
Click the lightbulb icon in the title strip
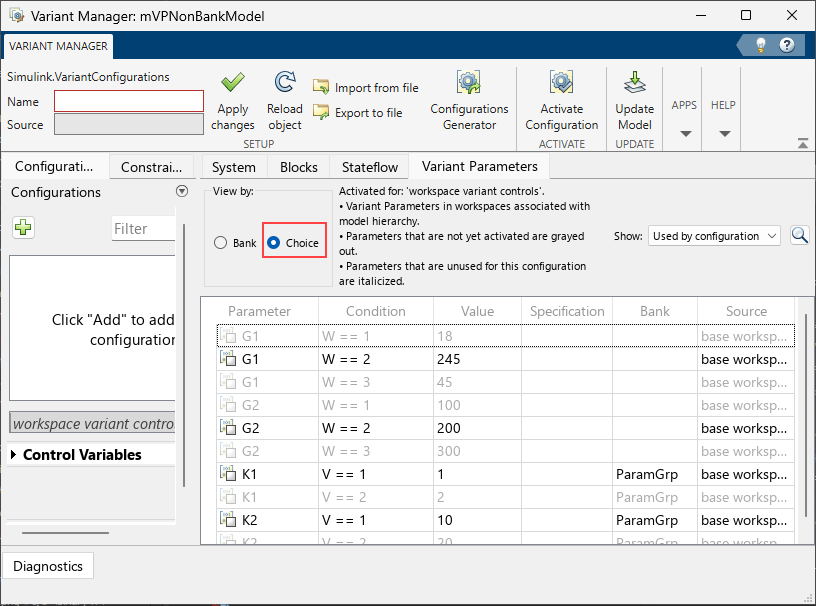pos(761,45)
